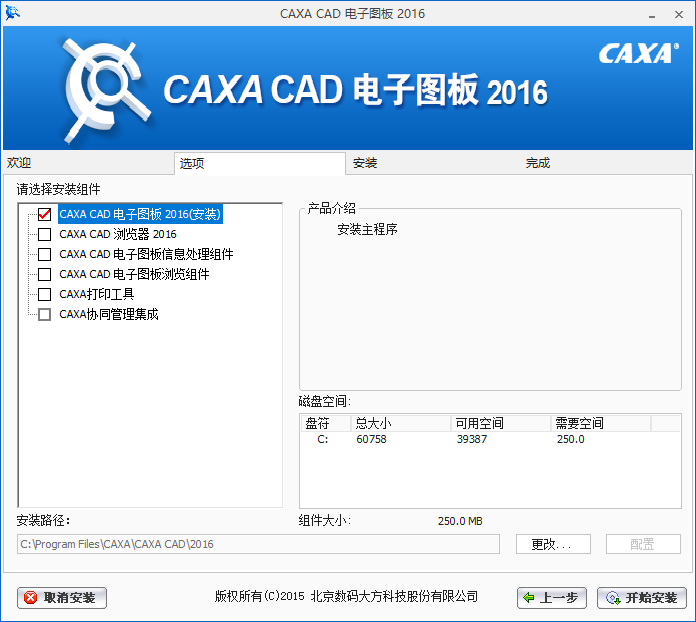
Task: Go back with 上一步 button
Action: point(552,598)
